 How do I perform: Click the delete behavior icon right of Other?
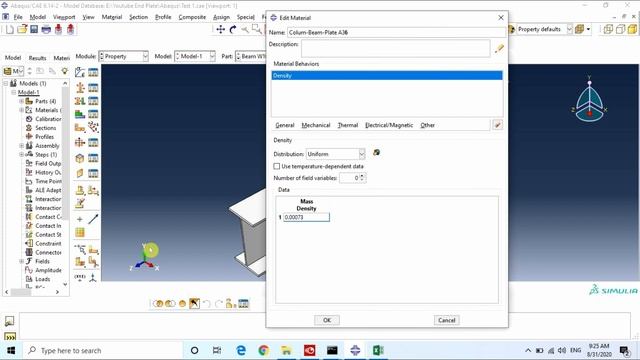point(498,125)
